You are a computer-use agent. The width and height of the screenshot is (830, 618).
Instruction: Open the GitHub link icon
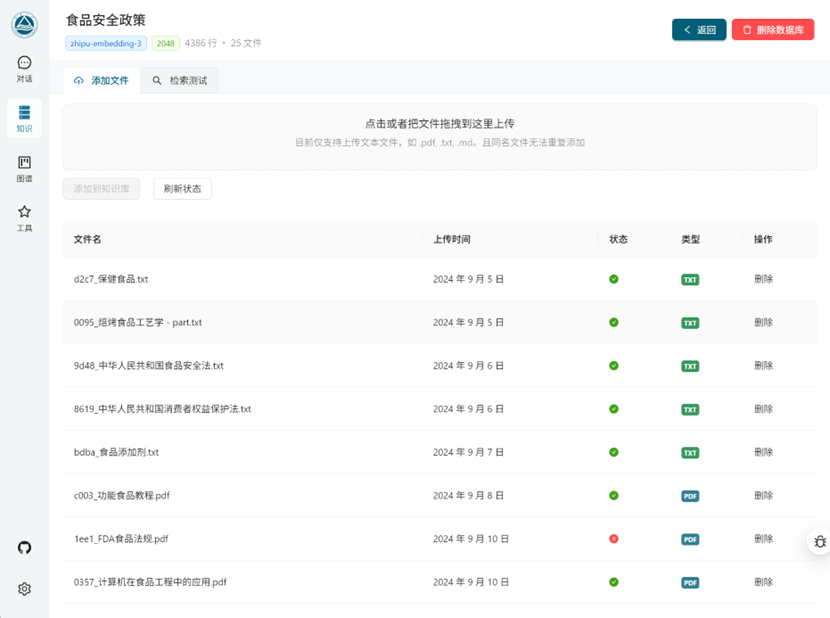click(24, 548)
